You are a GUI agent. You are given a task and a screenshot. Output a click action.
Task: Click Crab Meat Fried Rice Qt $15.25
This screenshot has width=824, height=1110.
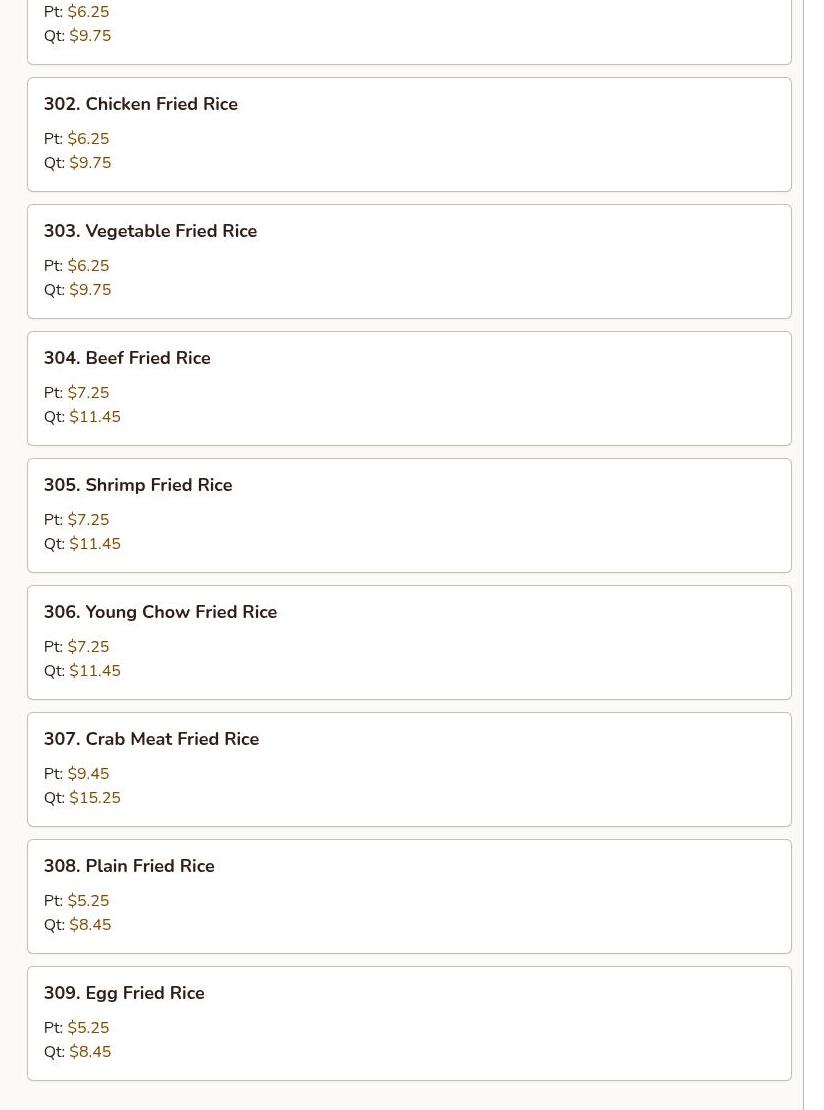tap(95, 798)
